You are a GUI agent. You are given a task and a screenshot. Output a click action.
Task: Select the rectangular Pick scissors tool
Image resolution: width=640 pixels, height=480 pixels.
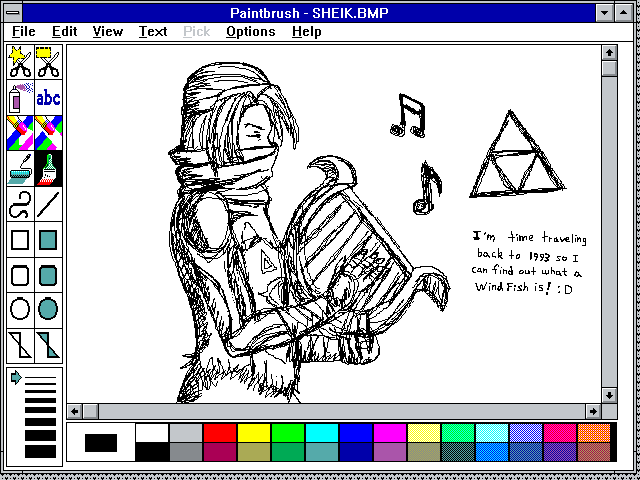(x=49, y=62)
